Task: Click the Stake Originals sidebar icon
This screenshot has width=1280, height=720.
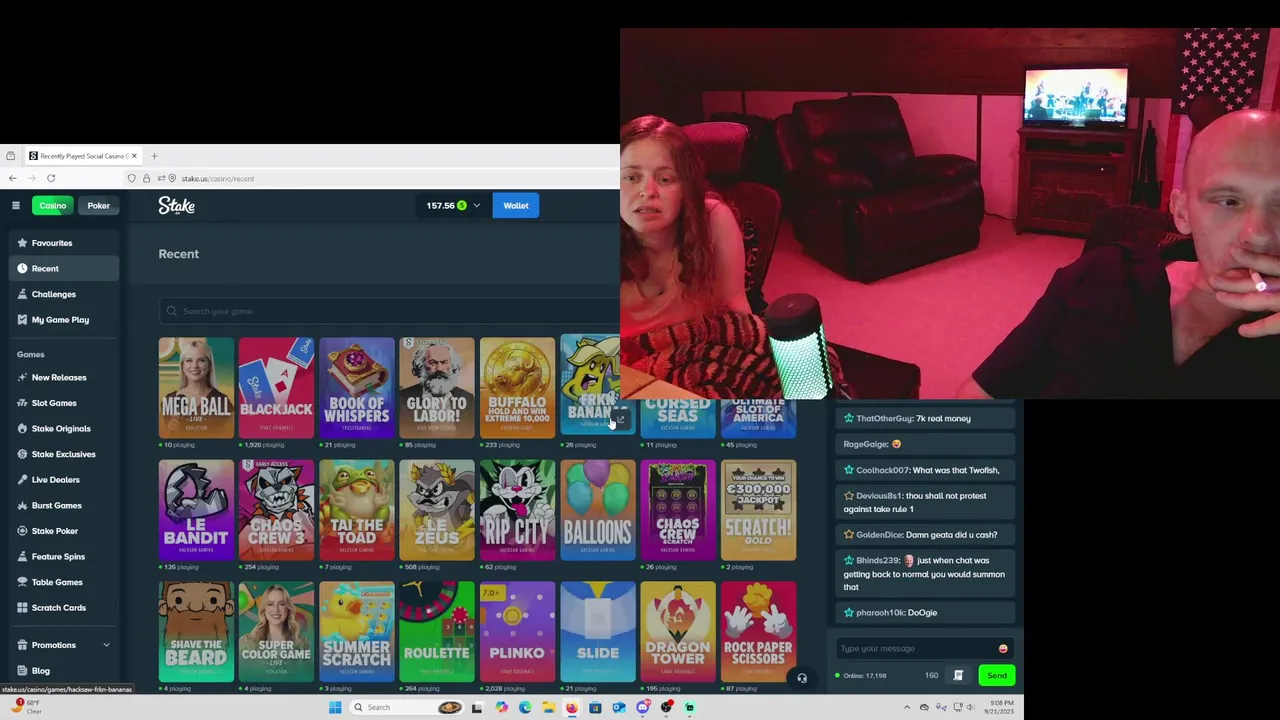Action: point(22,429)
